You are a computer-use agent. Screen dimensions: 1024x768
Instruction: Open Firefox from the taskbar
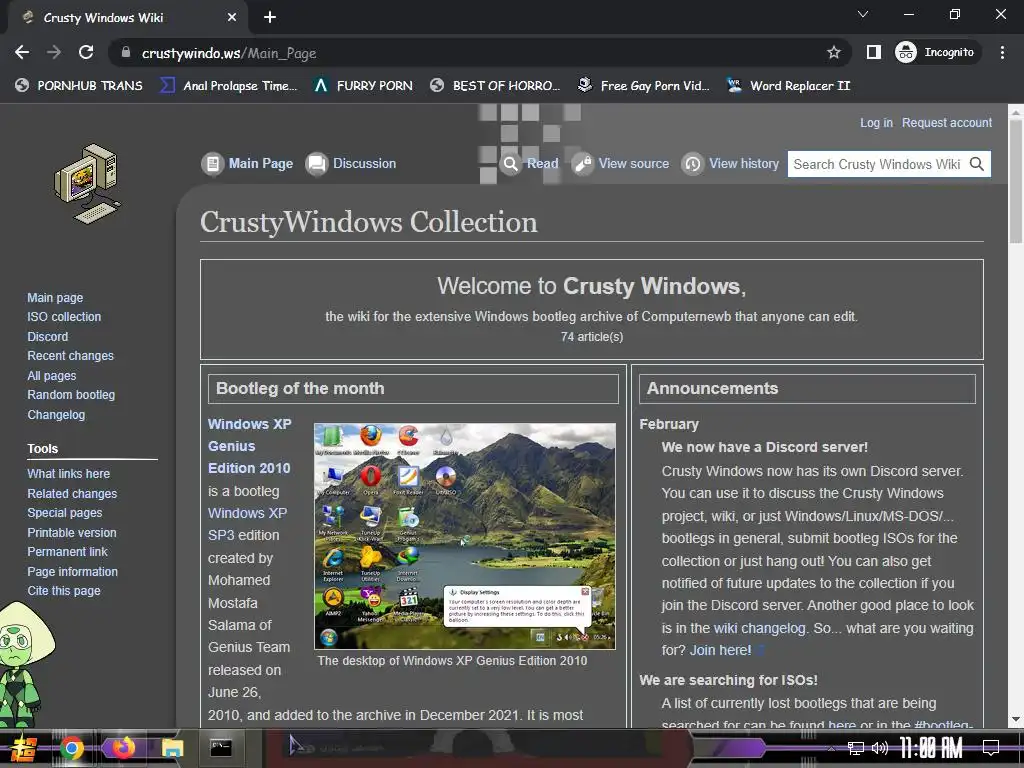point(123,748)
